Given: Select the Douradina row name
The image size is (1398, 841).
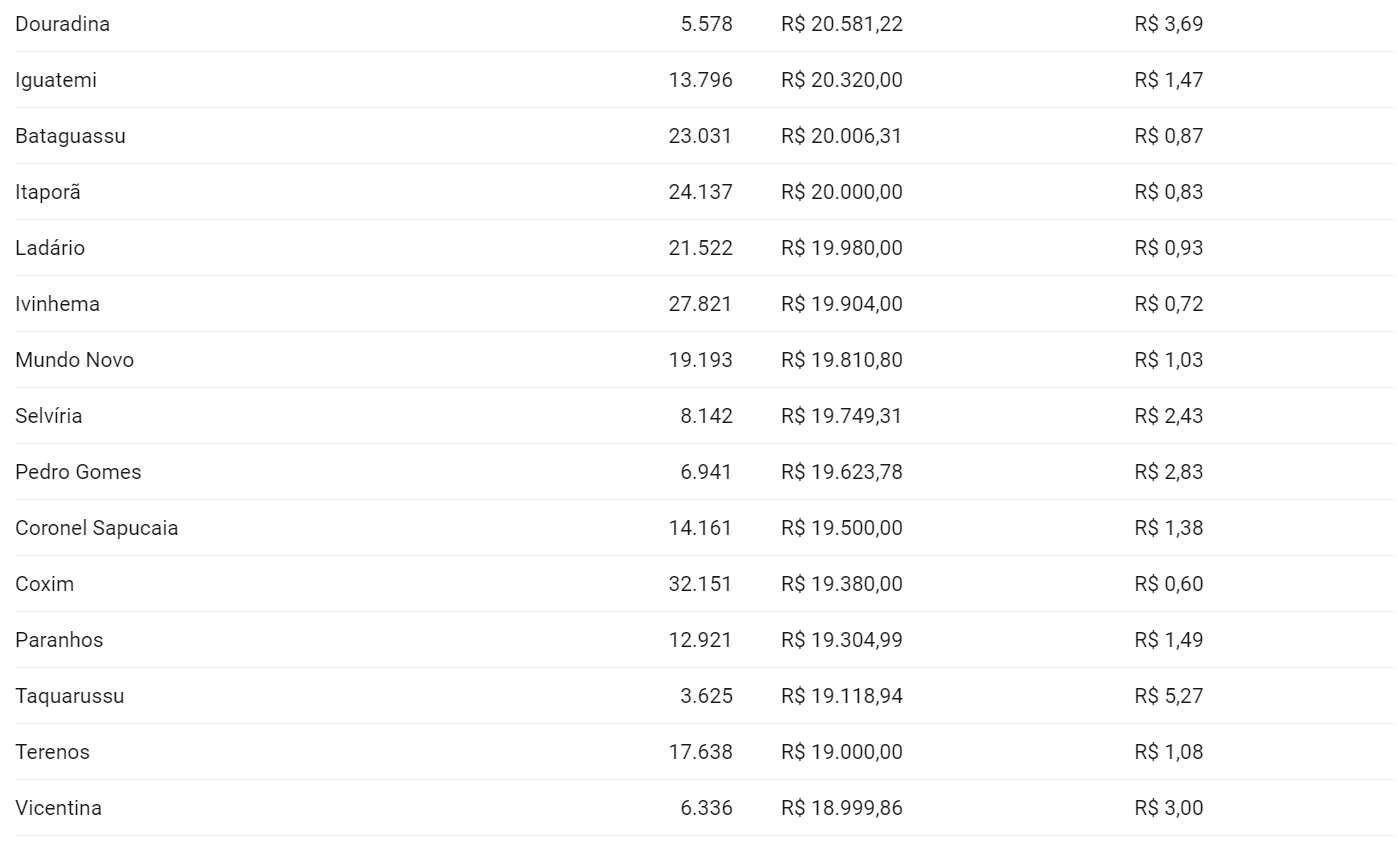Looking at the screenshot, I should (x=62, y=24).
